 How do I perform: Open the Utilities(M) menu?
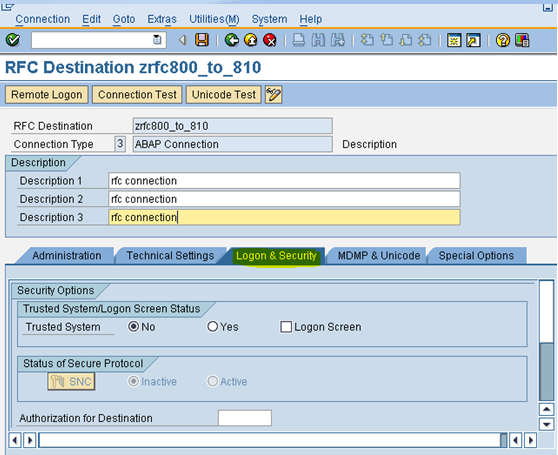(x=214, y=19)
